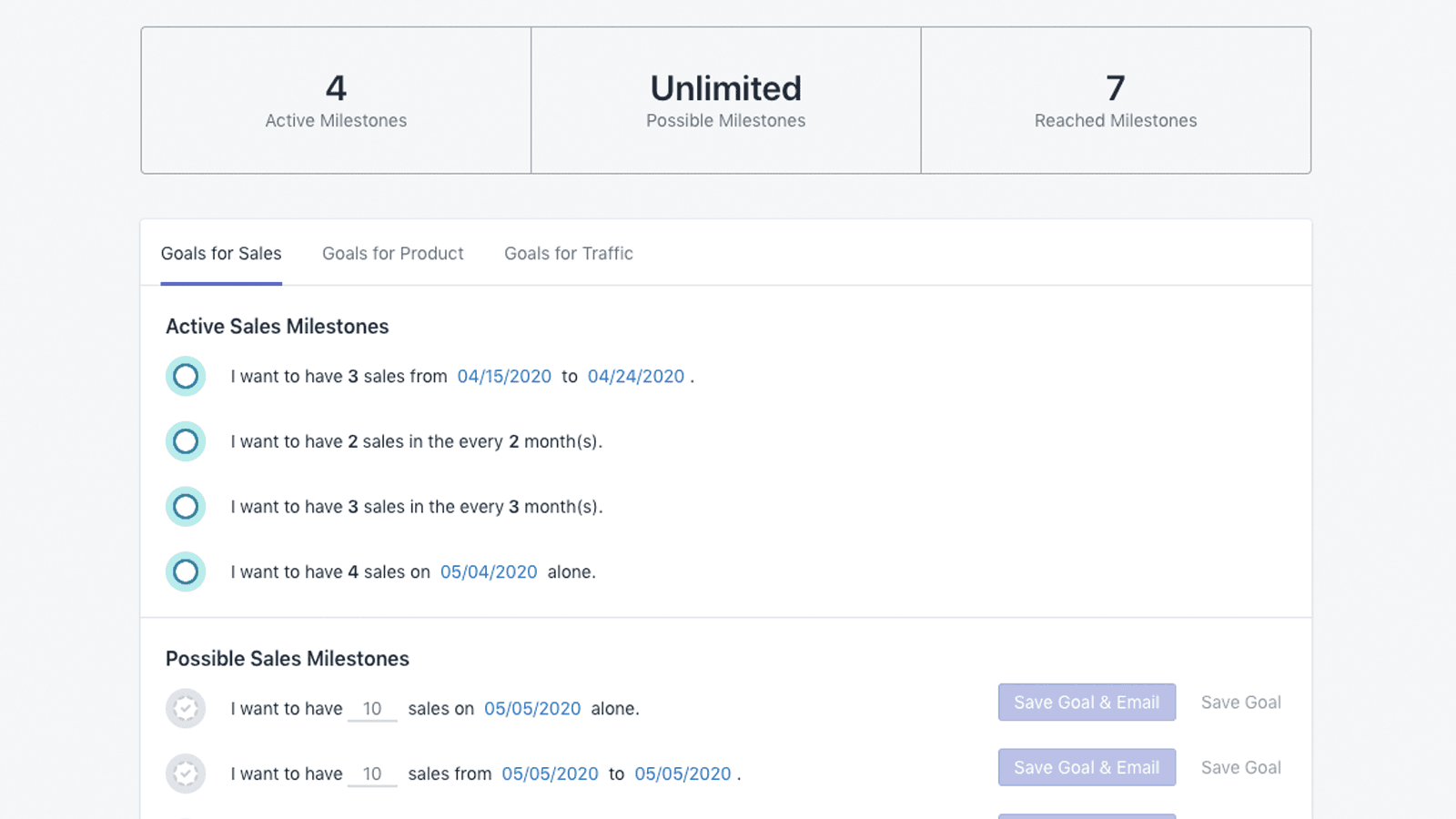Switch to the Goals for Product tab

click(x=392, y=253)
